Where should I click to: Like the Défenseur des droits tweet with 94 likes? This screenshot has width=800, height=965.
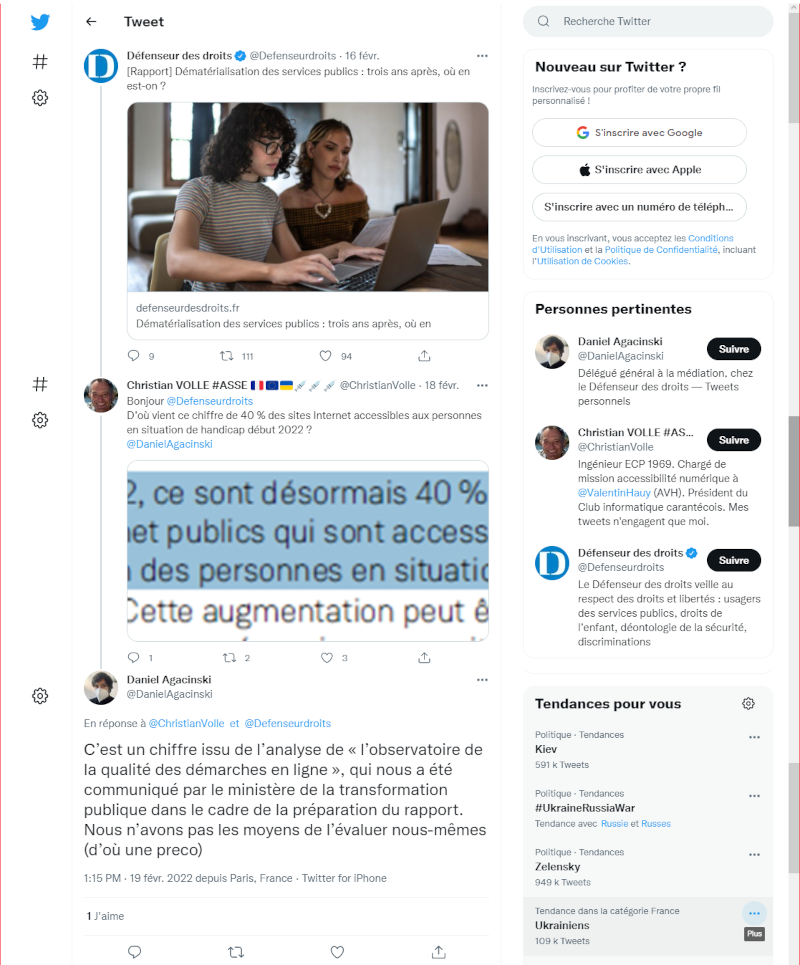(x=326, y=356)
